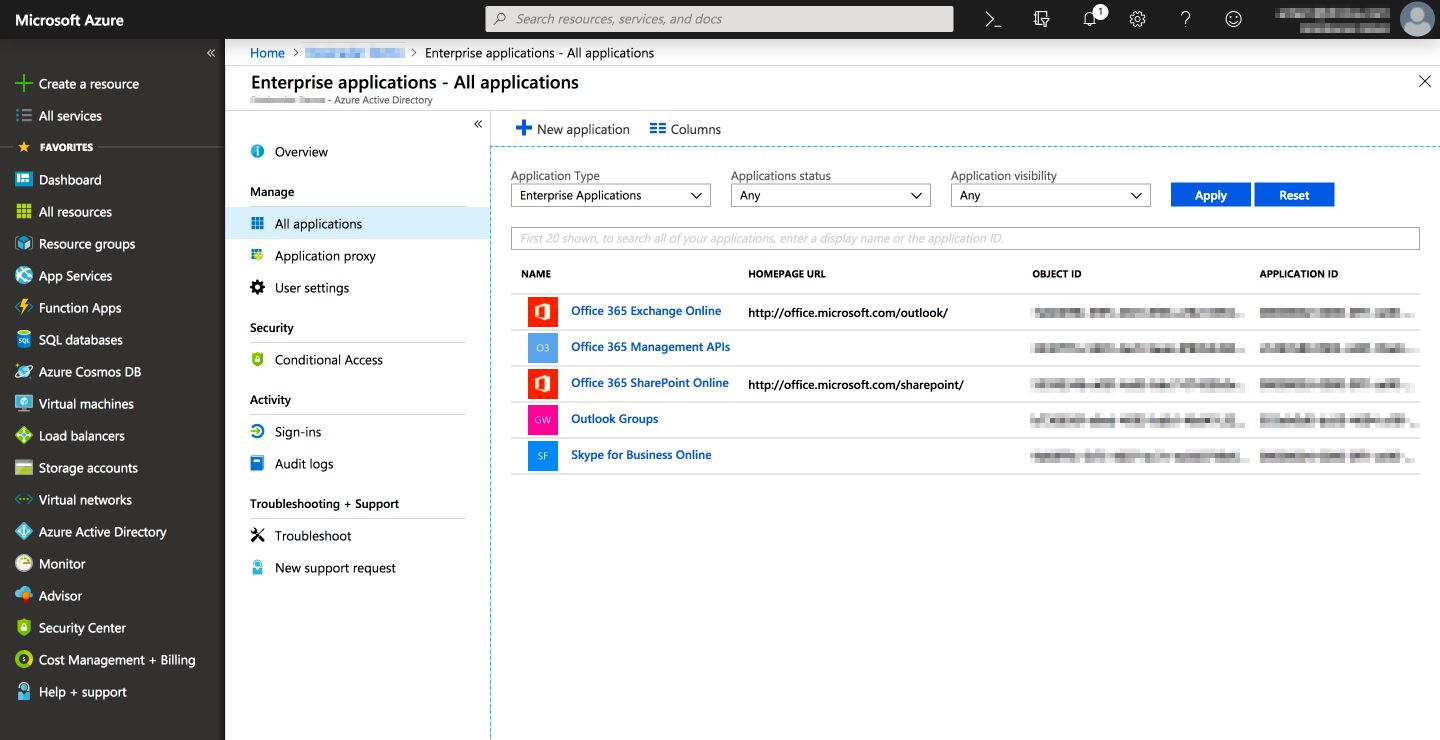Image resolution: width=1440 pixels, height=740 pixels.
Task: Open directory and subscription filter icon
Action: [1041, 19]
